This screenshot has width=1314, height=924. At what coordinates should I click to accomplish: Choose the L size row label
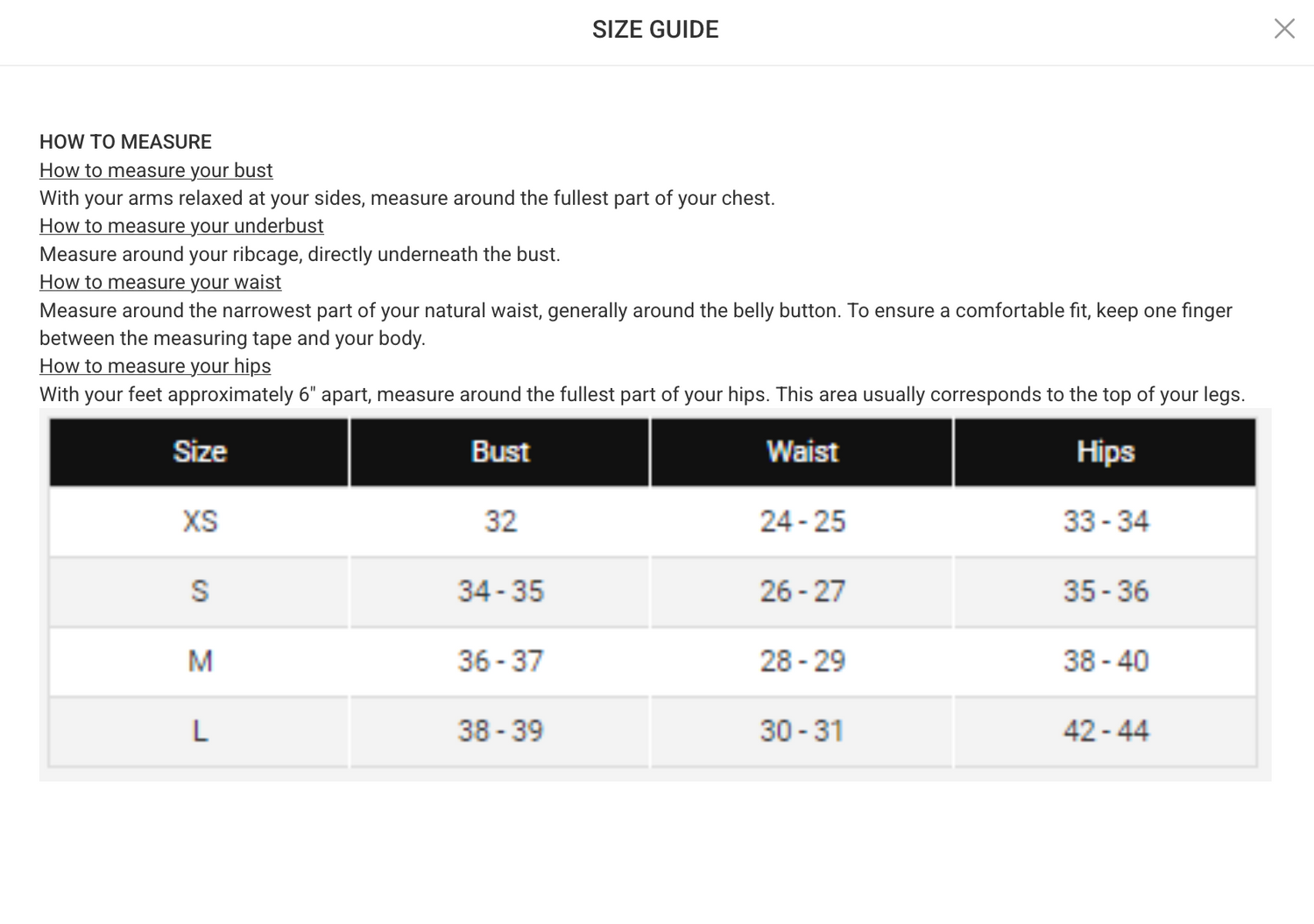[200, 731]
